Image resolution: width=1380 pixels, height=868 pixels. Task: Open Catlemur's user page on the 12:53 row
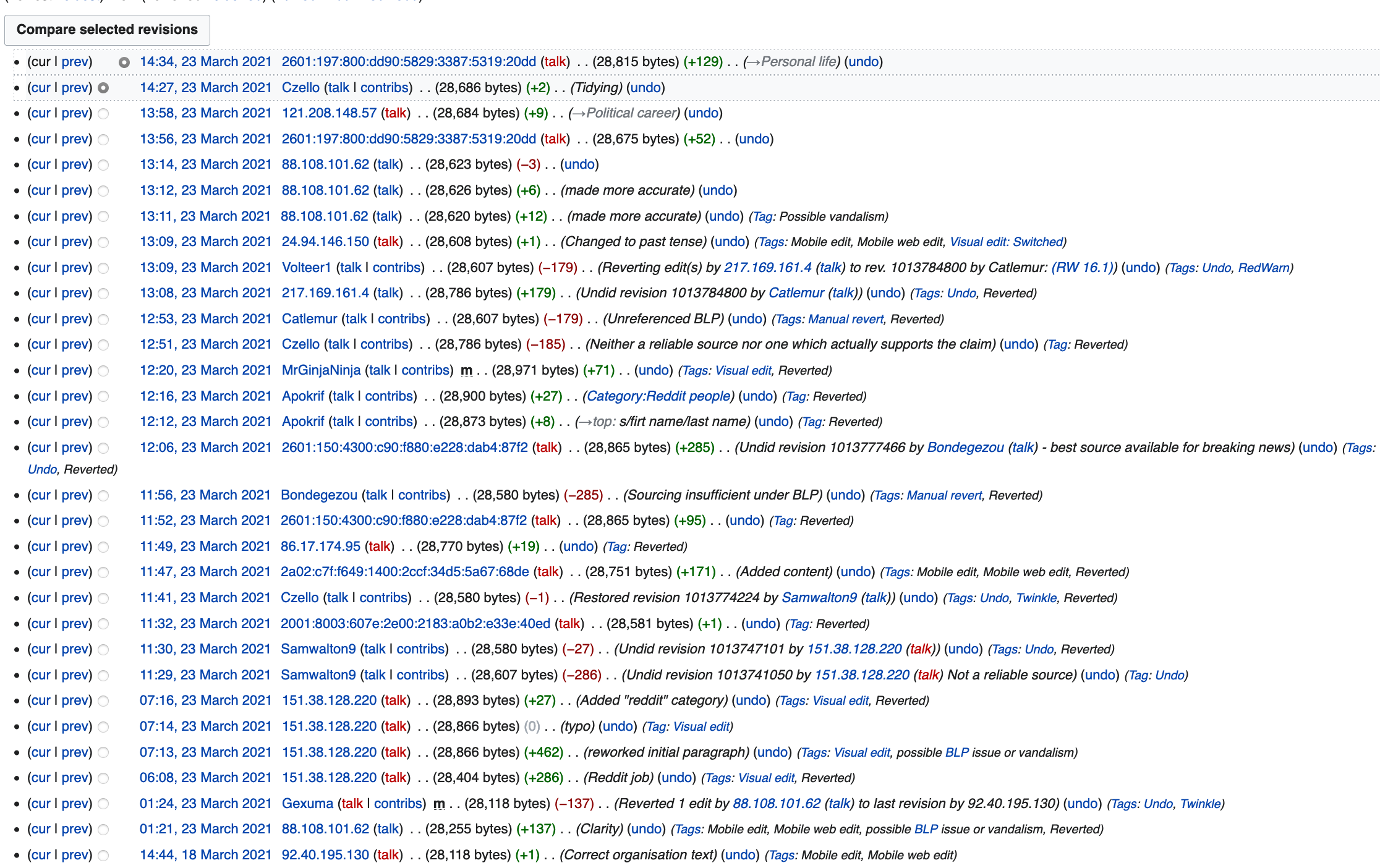[x=310, y=319]
